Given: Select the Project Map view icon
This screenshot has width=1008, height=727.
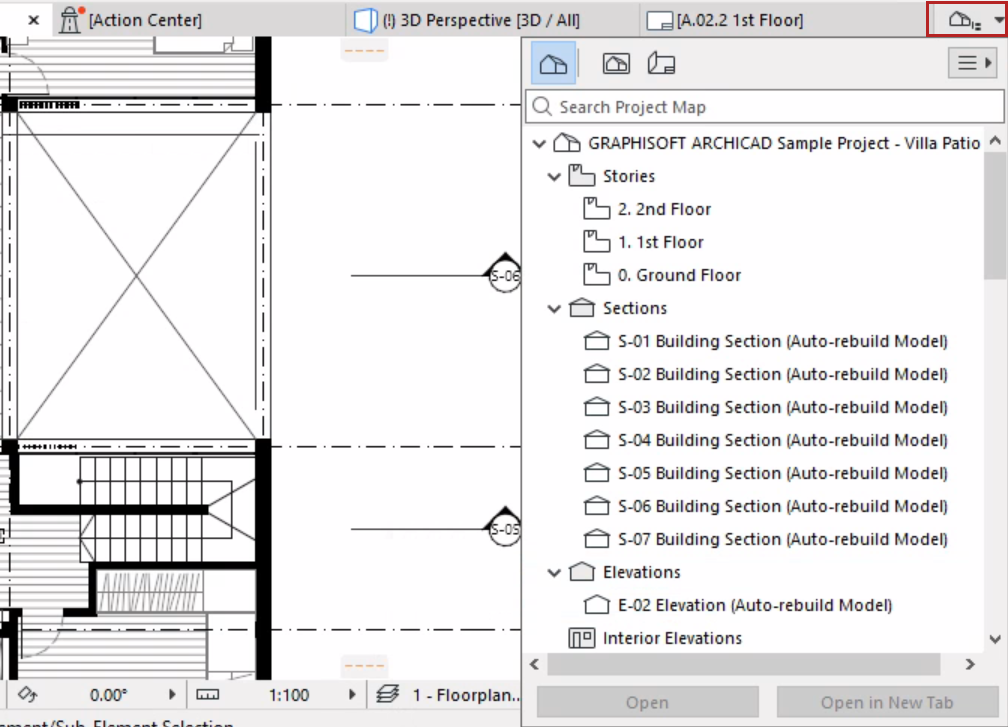Looking at the screenshot, I should coord(553,63).
